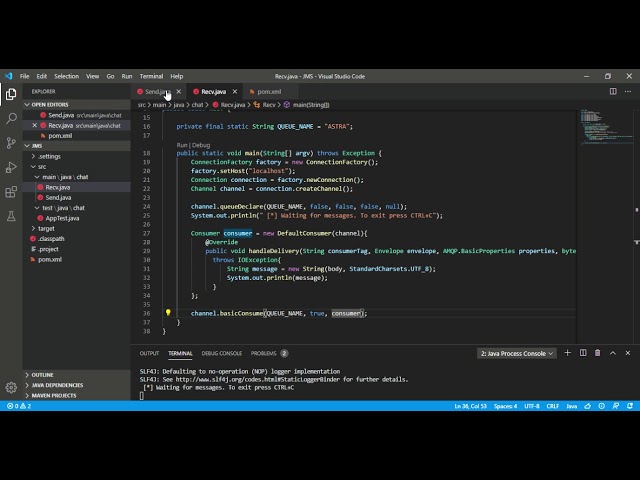Image resolution: width=640 pixels, height=480 pixels.
Task: Click the notifications bell in status bar
Action: [630, 406]
